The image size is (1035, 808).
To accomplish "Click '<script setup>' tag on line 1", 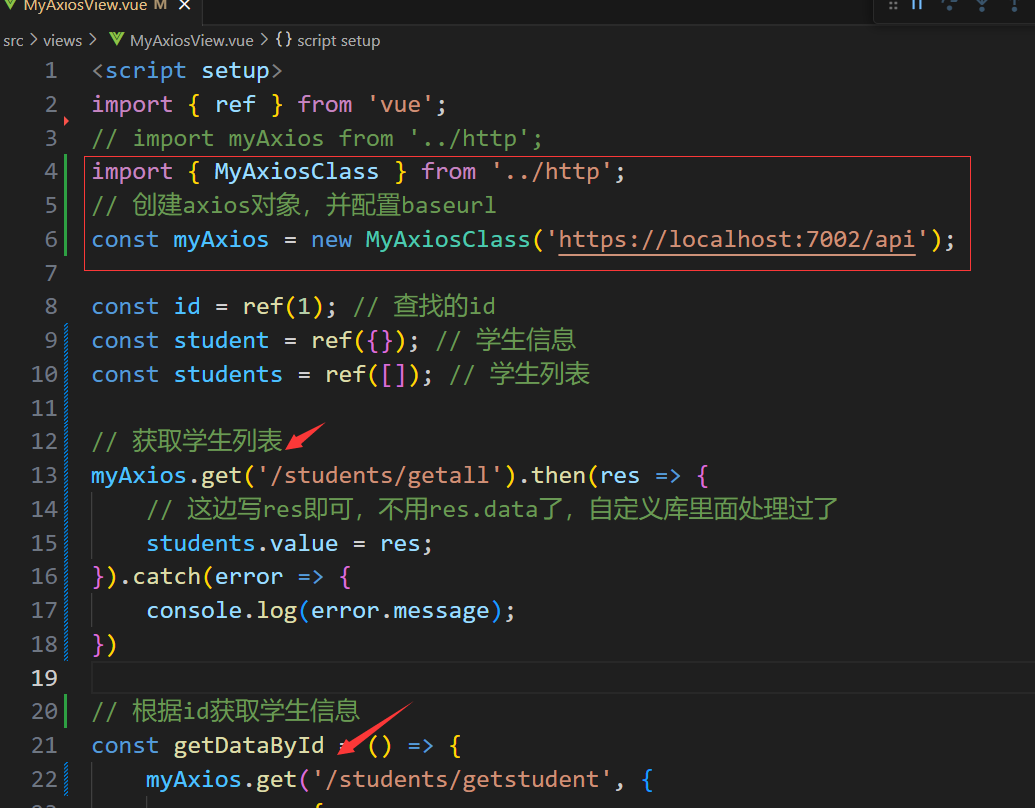I will (x=187, y=71).
